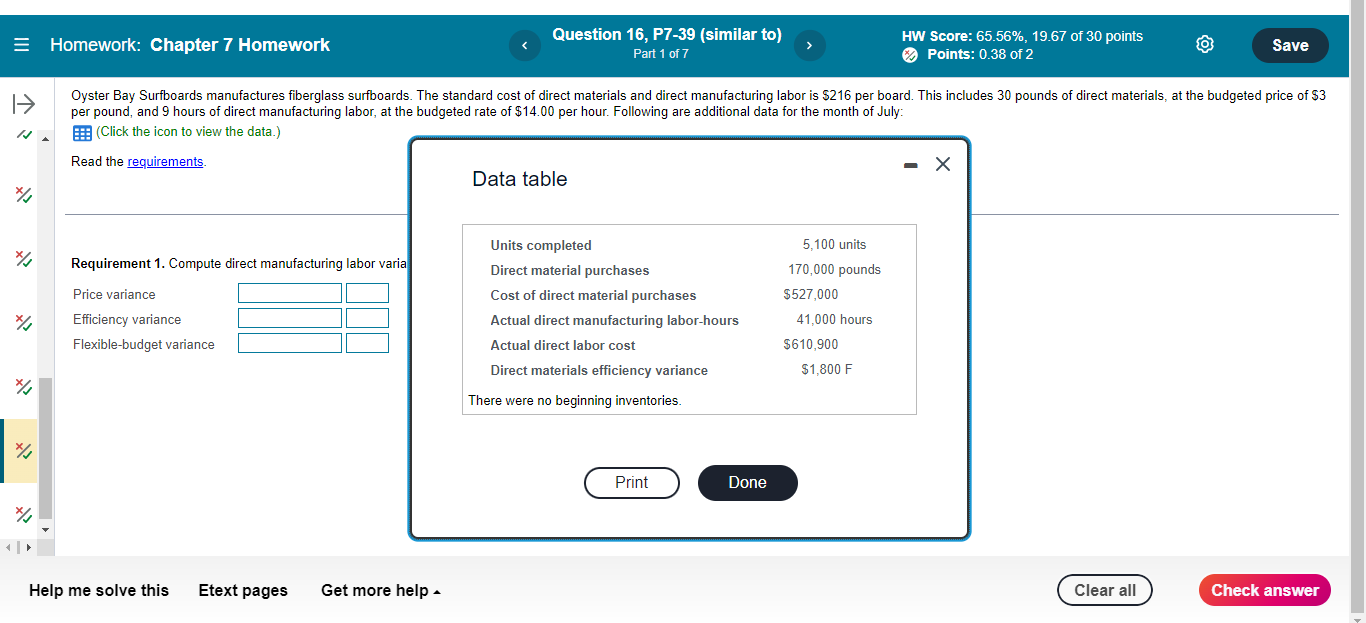Open the F/U dropdown beside Flexible-budget variance

367,342
